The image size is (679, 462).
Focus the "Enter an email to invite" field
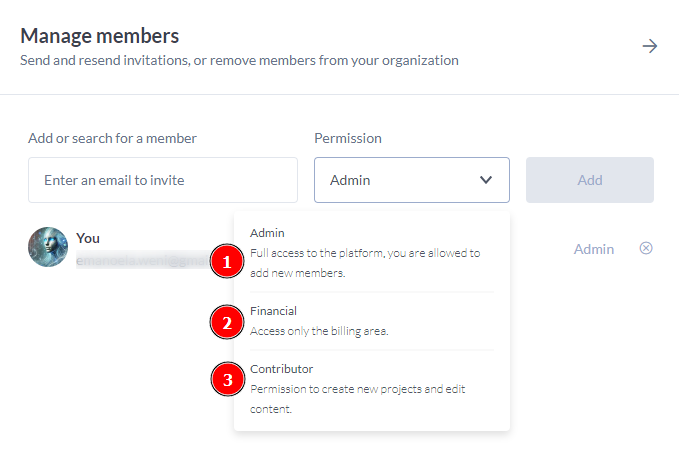click(163, 180)
